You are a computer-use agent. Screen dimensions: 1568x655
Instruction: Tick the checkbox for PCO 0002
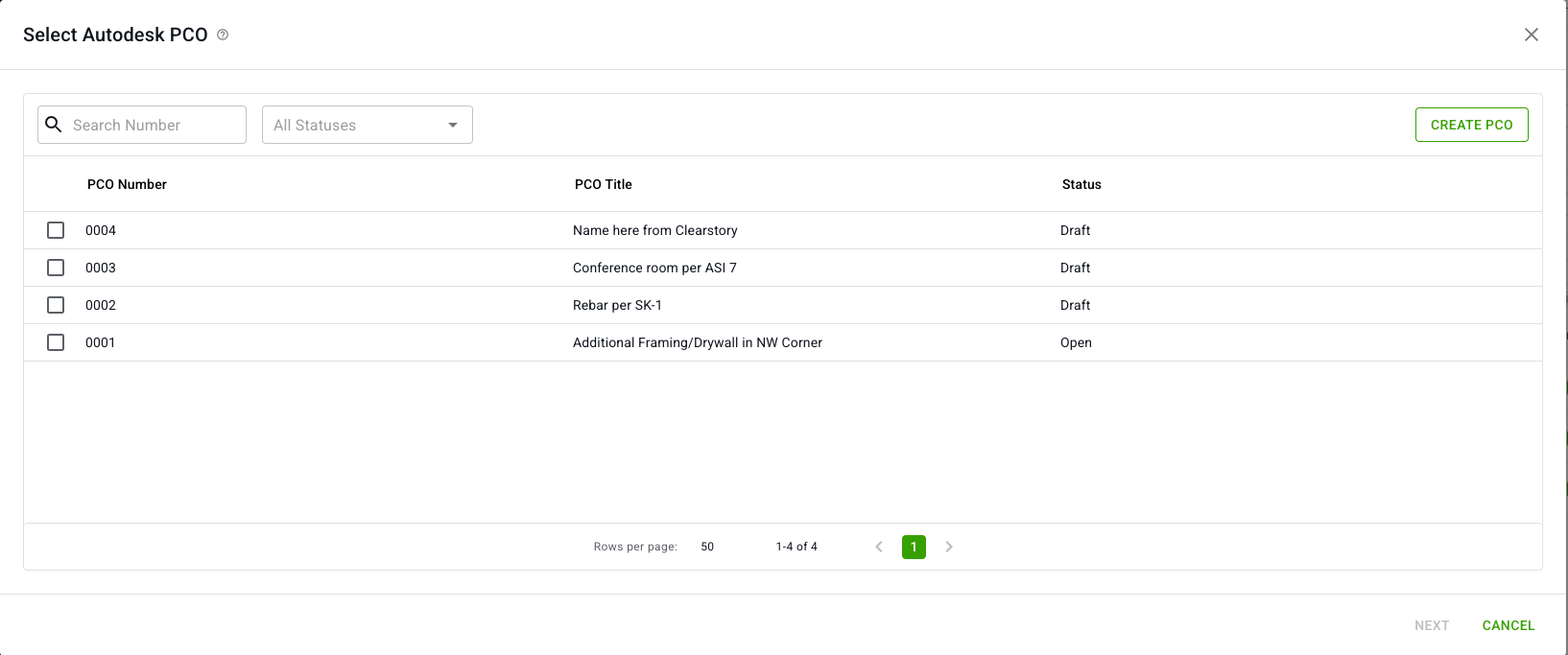pyautogui.click(x=56, y=305)
